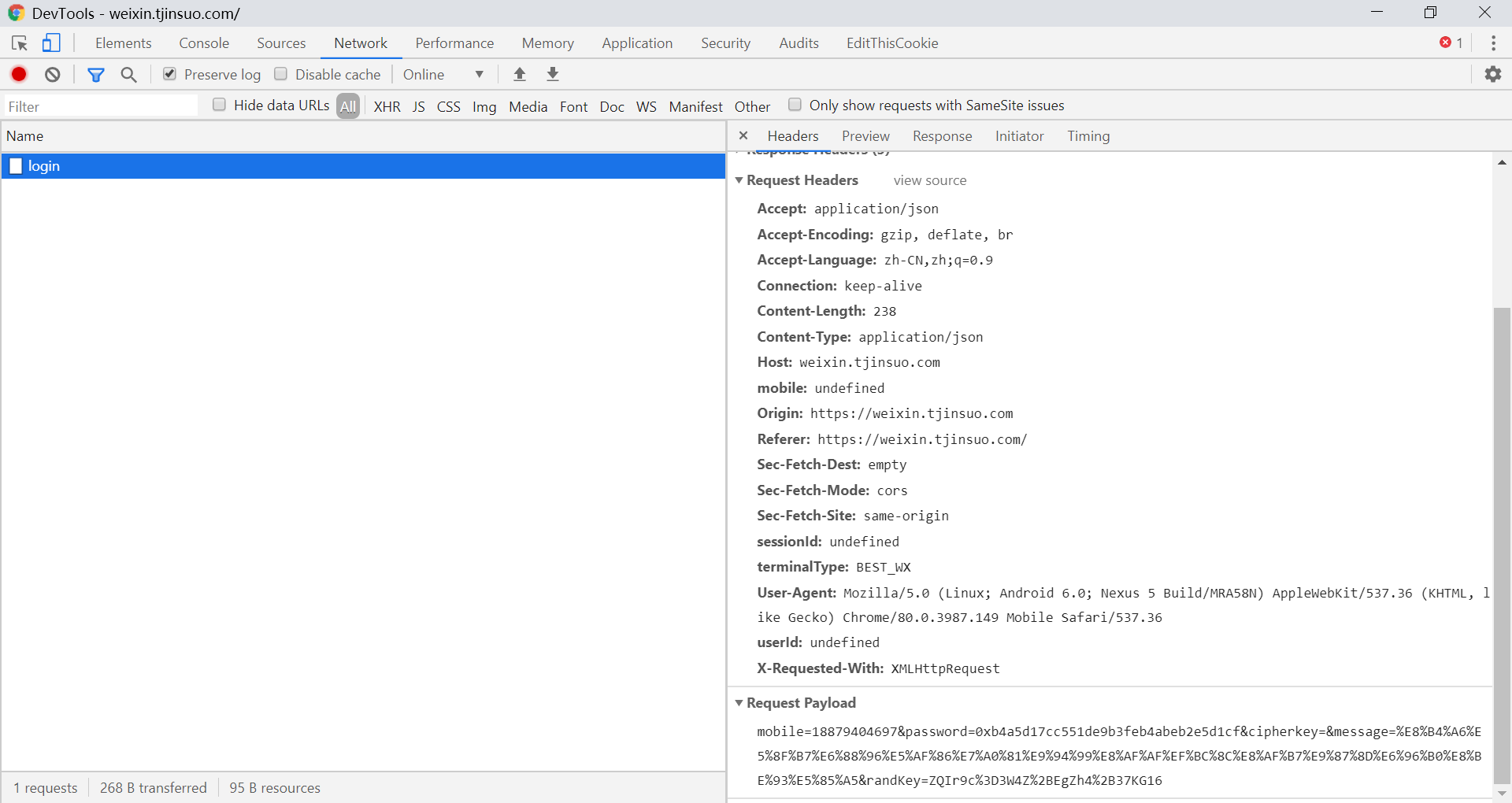
Task: Open network search magnifier
Action: click(x=128, y=74)
